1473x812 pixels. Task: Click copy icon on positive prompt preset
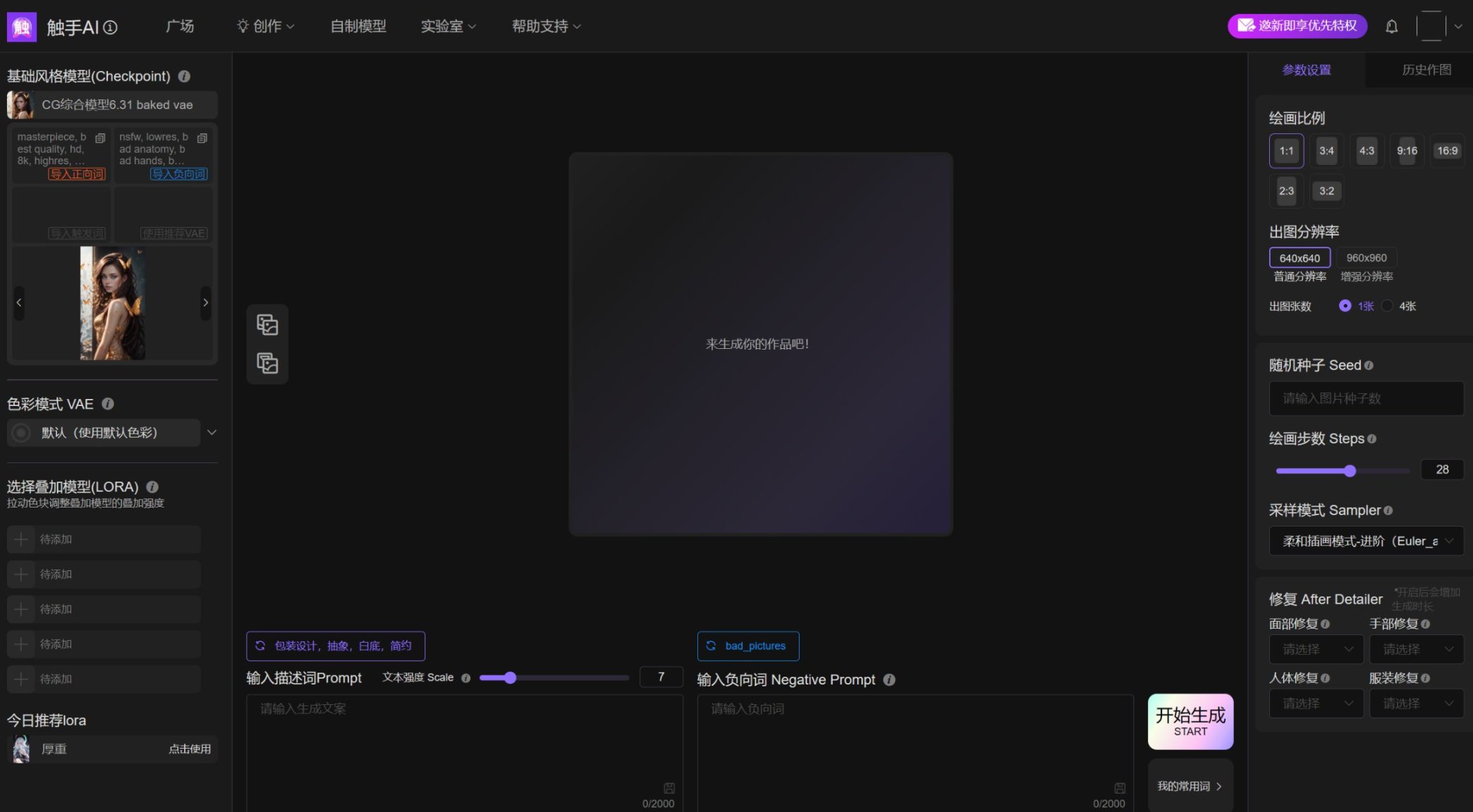100,138
